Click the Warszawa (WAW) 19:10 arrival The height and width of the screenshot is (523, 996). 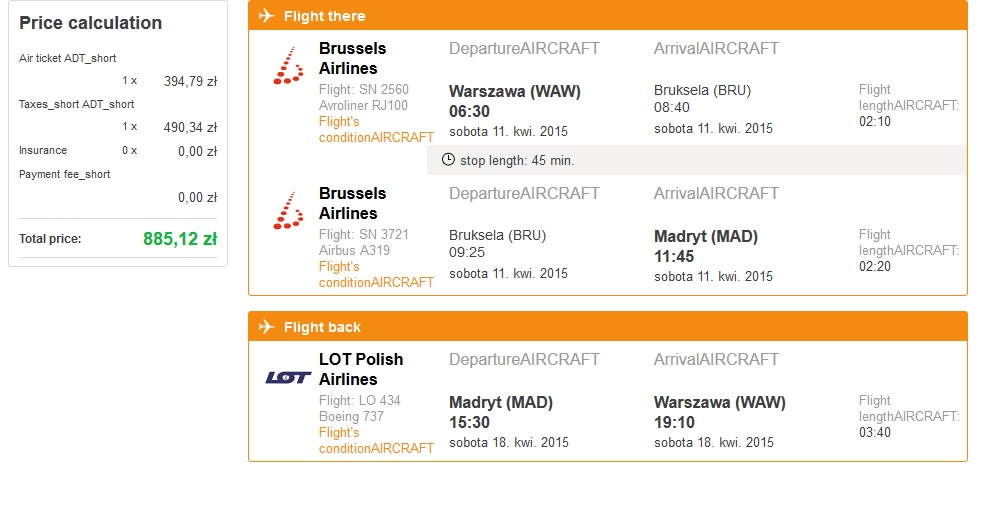click(720, 412)
